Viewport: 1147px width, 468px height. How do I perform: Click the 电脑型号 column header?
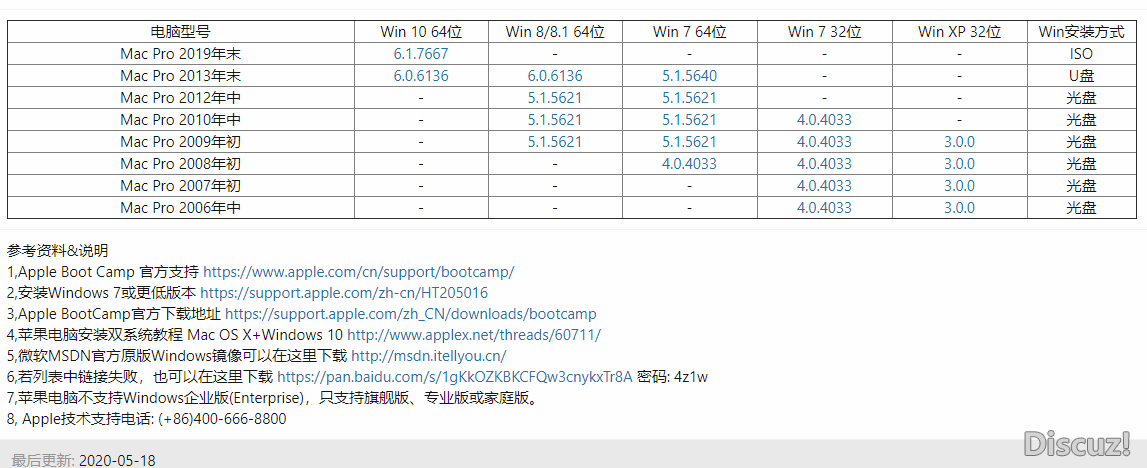[x=180, y=32]
